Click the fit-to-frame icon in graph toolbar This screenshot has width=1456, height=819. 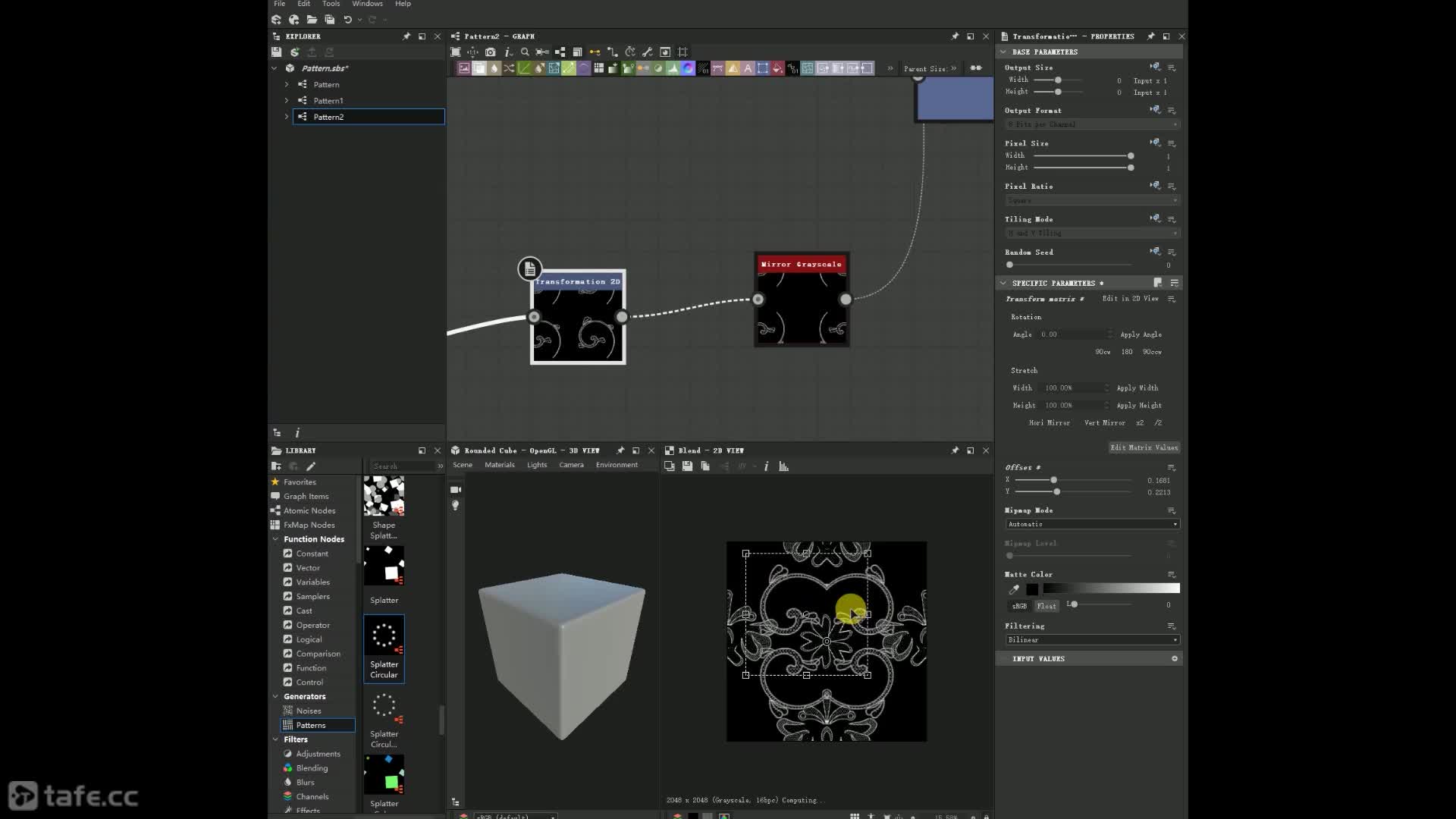[455, 52]
